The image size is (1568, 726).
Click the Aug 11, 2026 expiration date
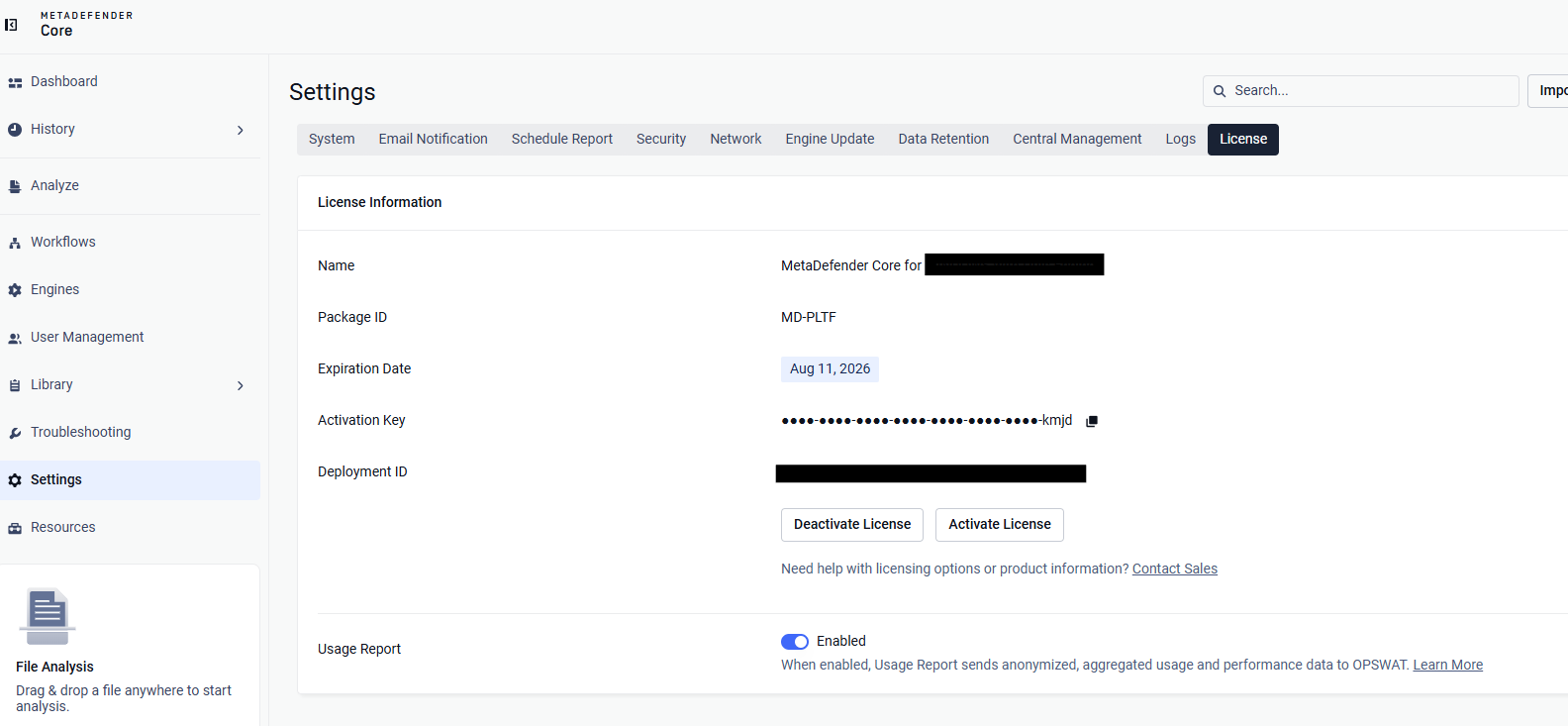tap(830, 369)
